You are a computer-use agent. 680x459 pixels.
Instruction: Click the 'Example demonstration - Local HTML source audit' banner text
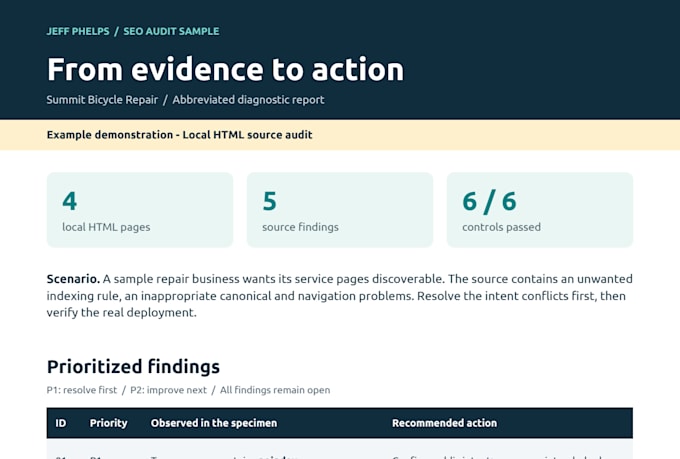coord(180,135)
